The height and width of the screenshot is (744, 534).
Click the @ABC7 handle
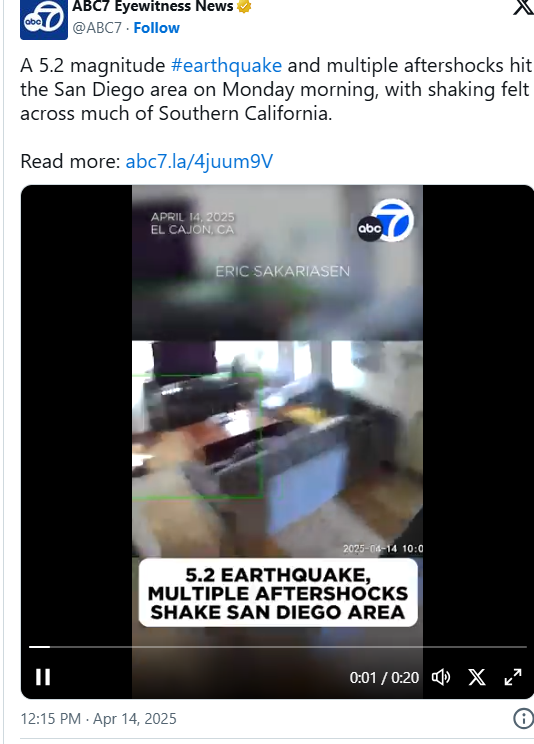(97, 28)
